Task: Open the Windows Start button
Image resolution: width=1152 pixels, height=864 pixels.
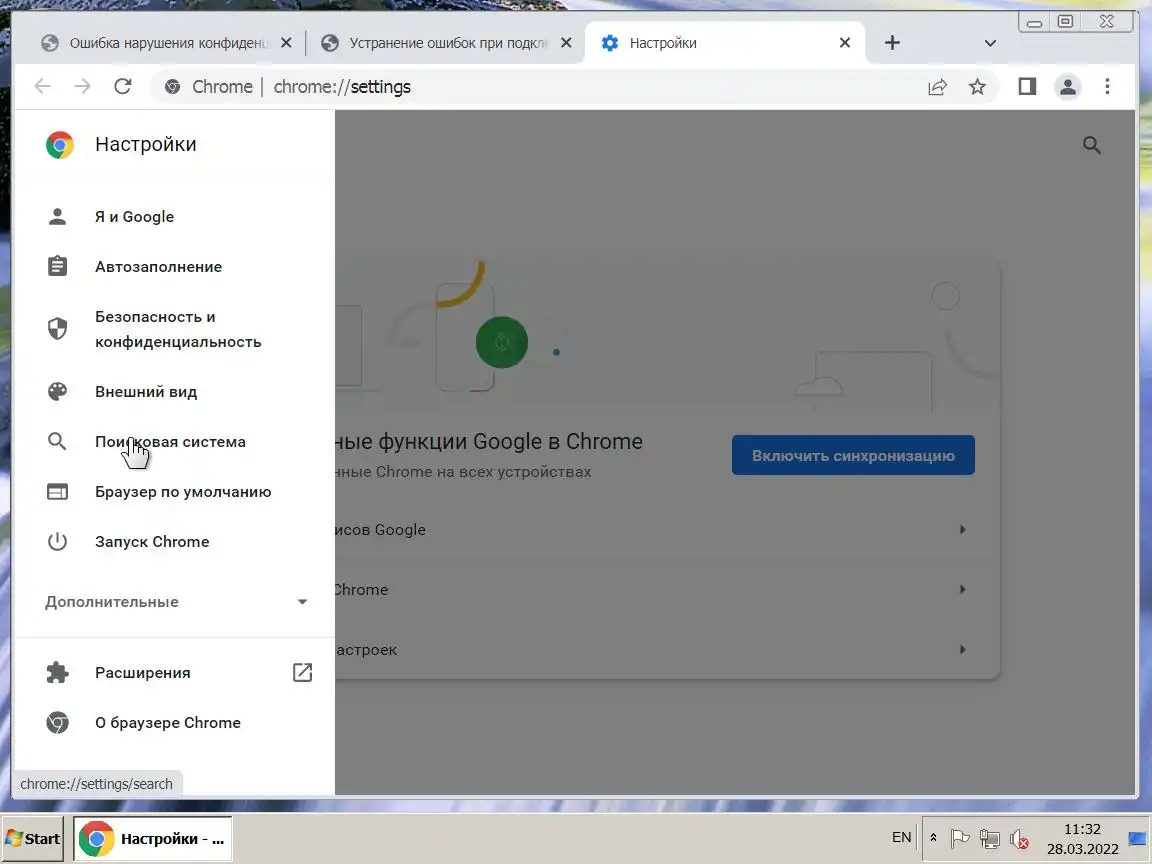Action: coord(32,838)
